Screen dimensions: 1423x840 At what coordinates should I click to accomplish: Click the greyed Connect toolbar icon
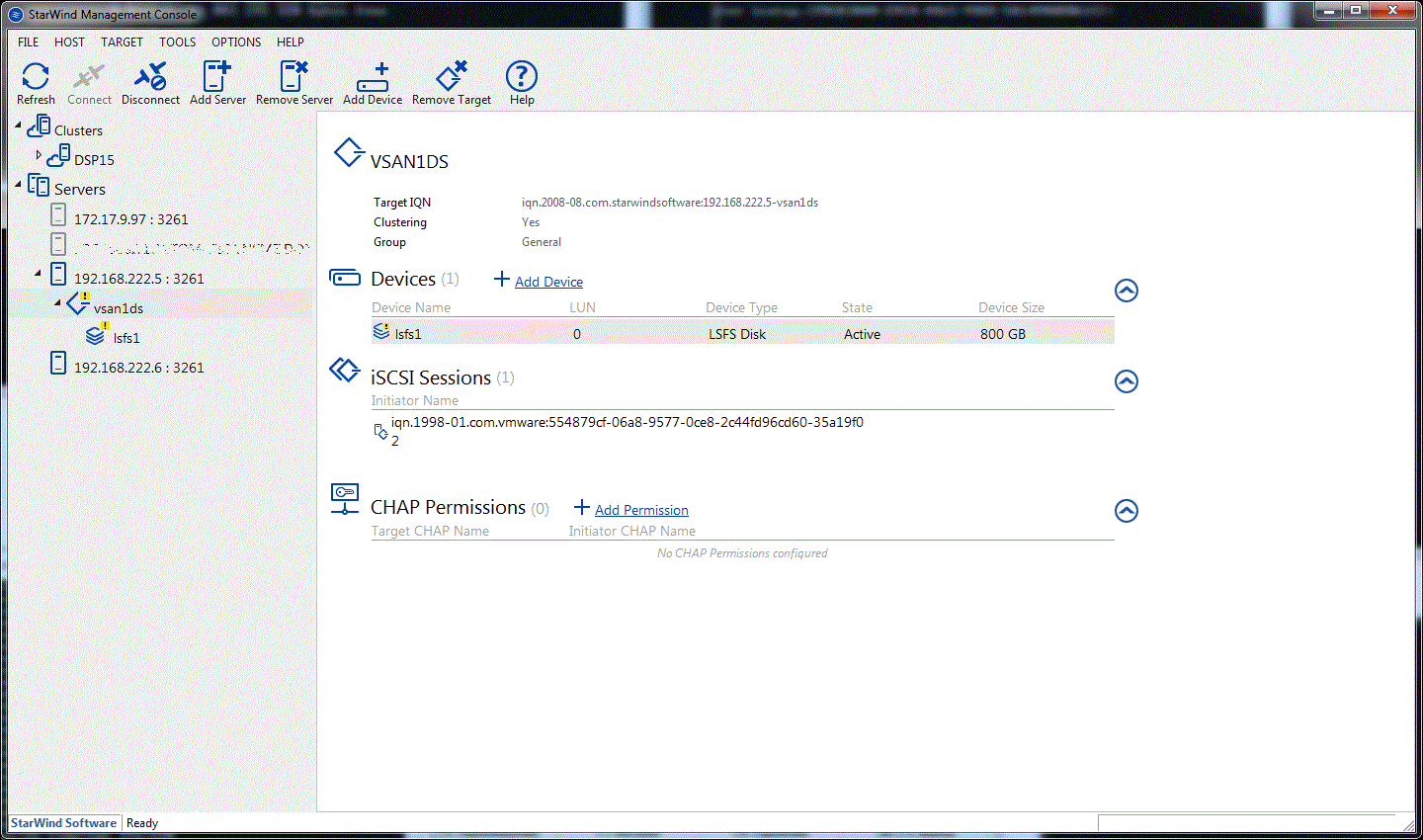point(89,76)
